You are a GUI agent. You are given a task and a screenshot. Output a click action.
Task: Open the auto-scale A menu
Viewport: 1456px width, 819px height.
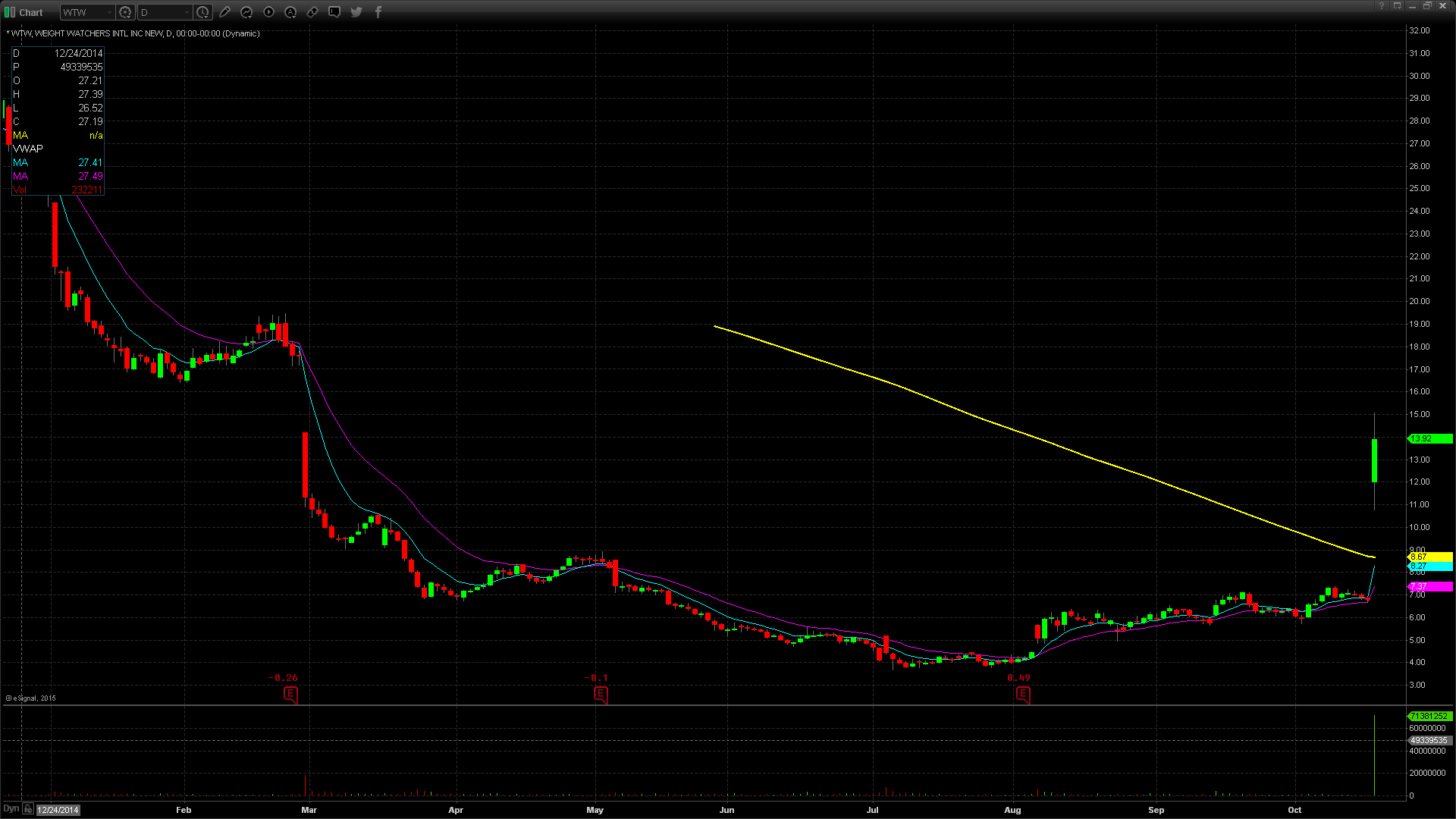click(290, 12)
